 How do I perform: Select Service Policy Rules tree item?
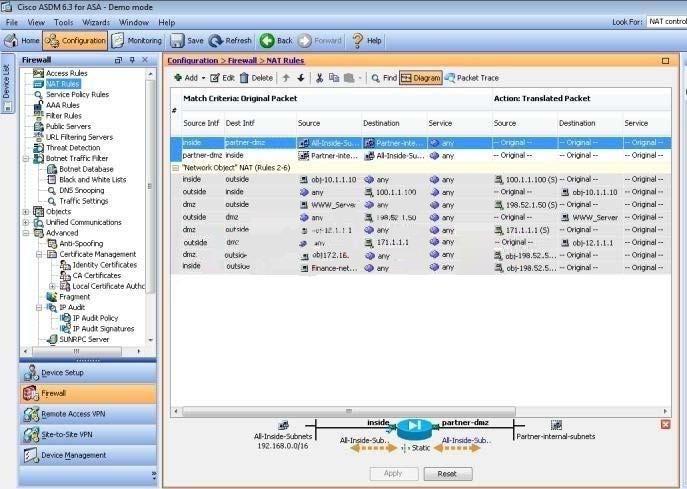(77, 95)
